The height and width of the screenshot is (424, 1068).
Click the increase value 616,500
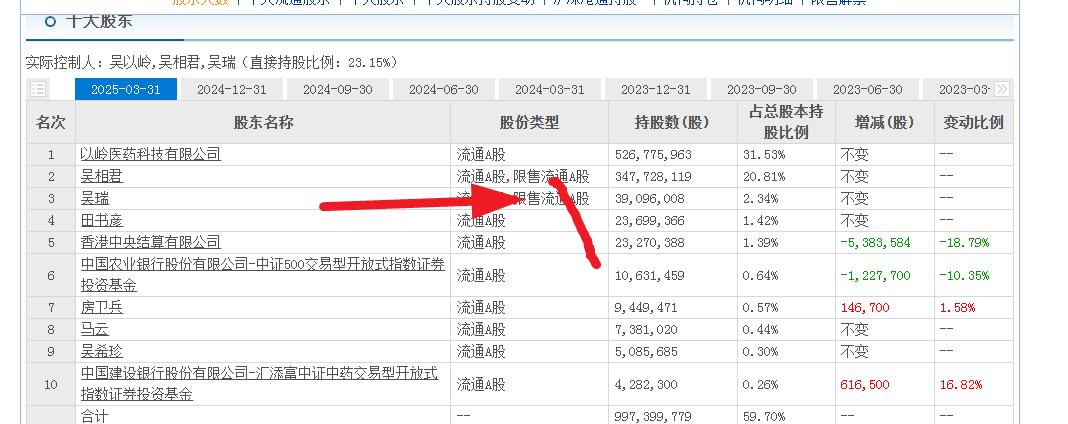click(865, 385)
